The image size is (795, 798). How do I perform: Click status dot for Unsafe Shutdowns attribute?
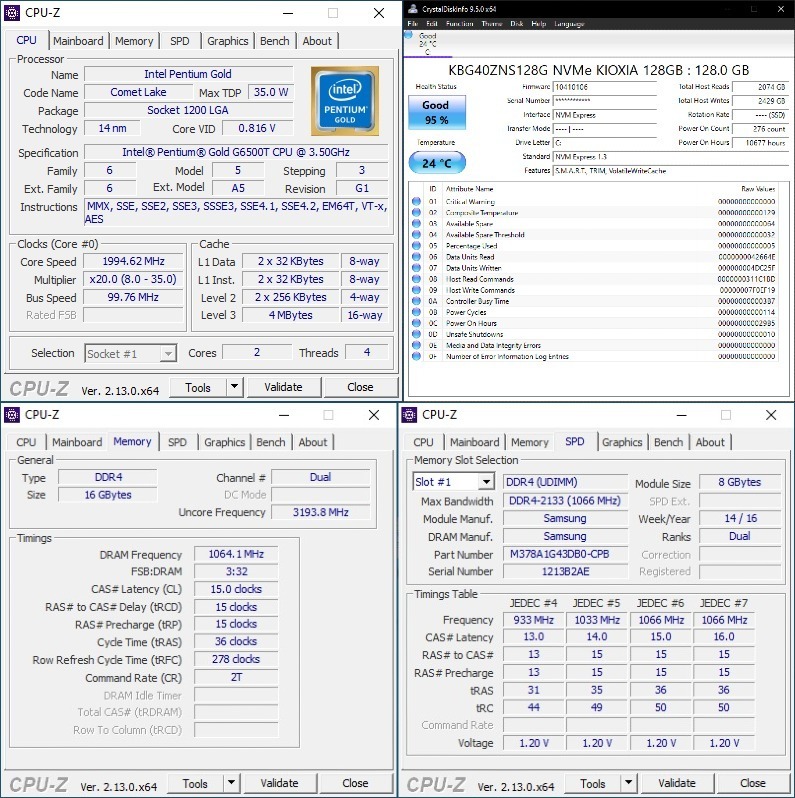[x=416, y=334]
